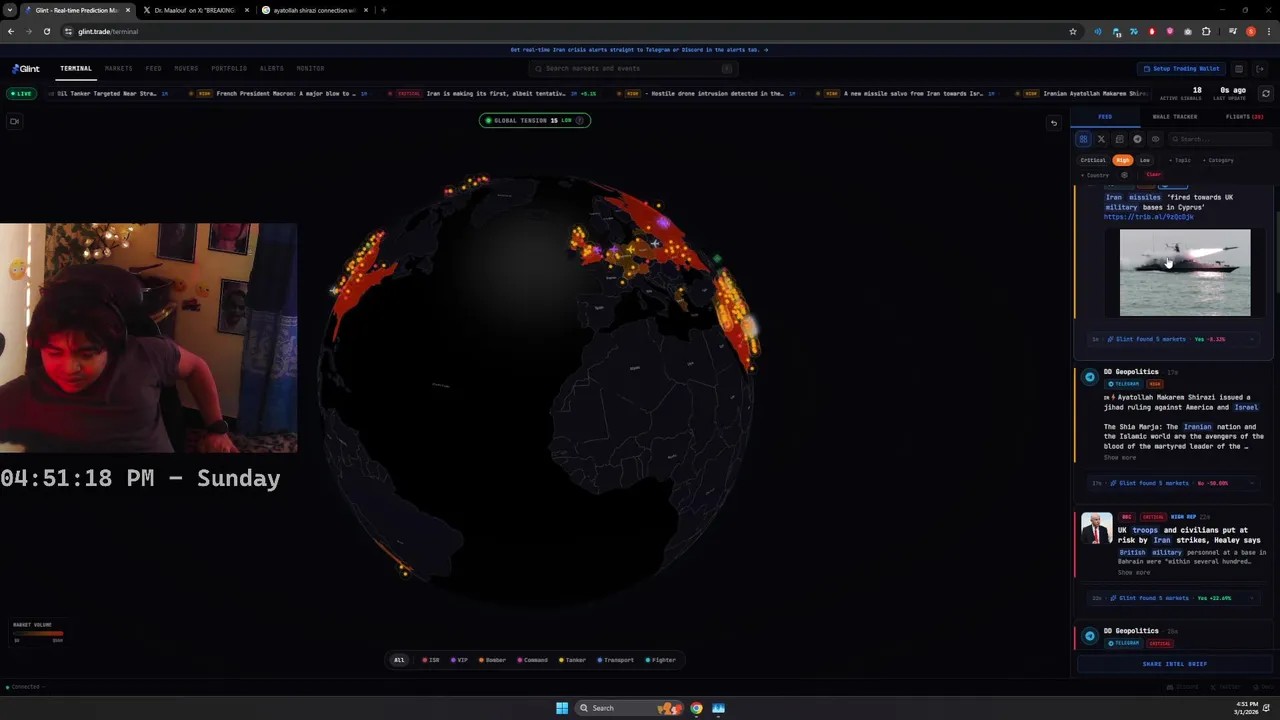This screenshot has width=1280, height=720.
Task: Click the undo arrow icon above feed panel
Action: point(1053,123)
